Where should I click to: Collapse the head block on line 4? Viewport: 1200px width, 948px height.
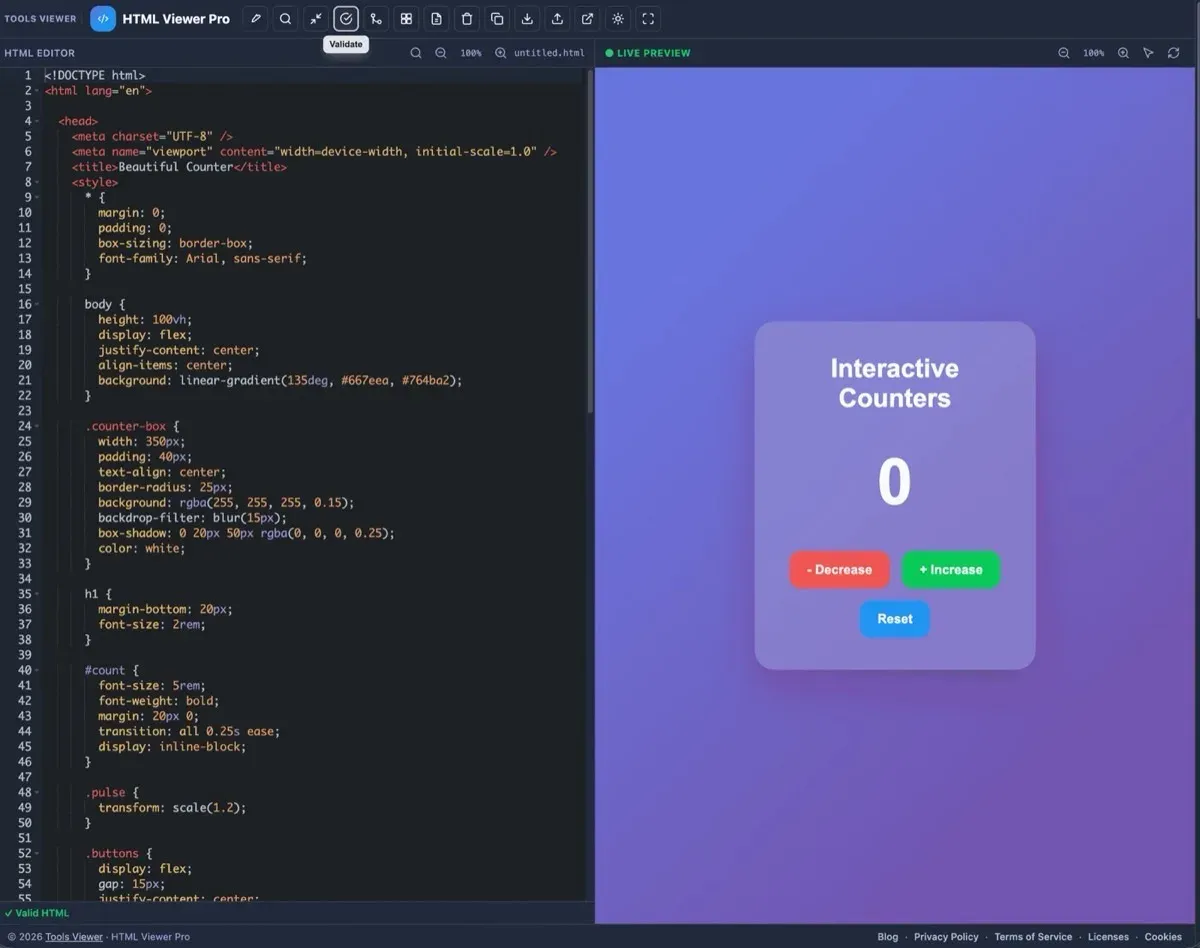click(38, 121)
